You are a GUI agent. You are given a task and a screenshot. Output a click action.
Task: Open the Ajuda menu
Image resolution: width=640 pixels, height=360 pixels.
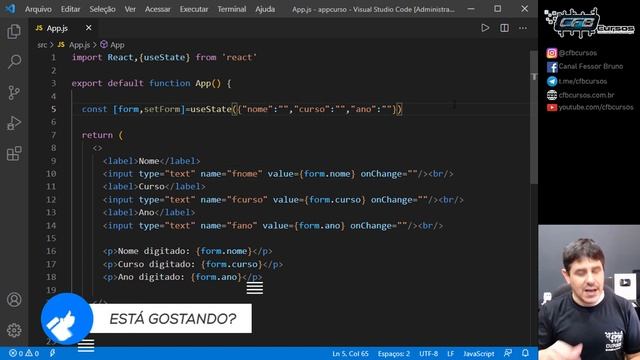pyautogui.click(x=265, y=9)
